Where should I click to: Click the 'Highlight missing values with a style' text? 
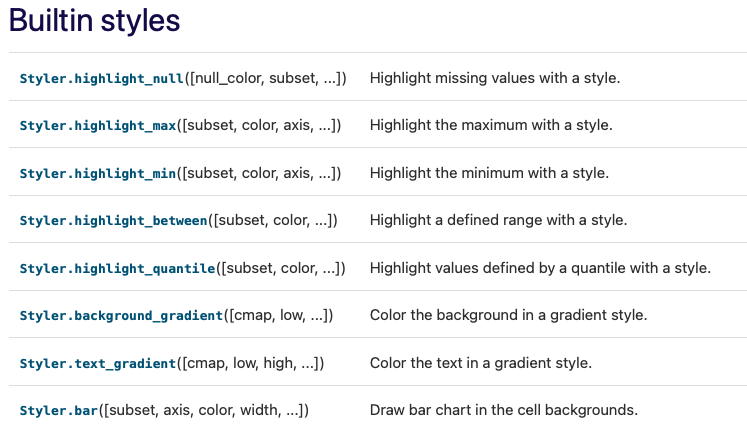[x=495, y=77]
